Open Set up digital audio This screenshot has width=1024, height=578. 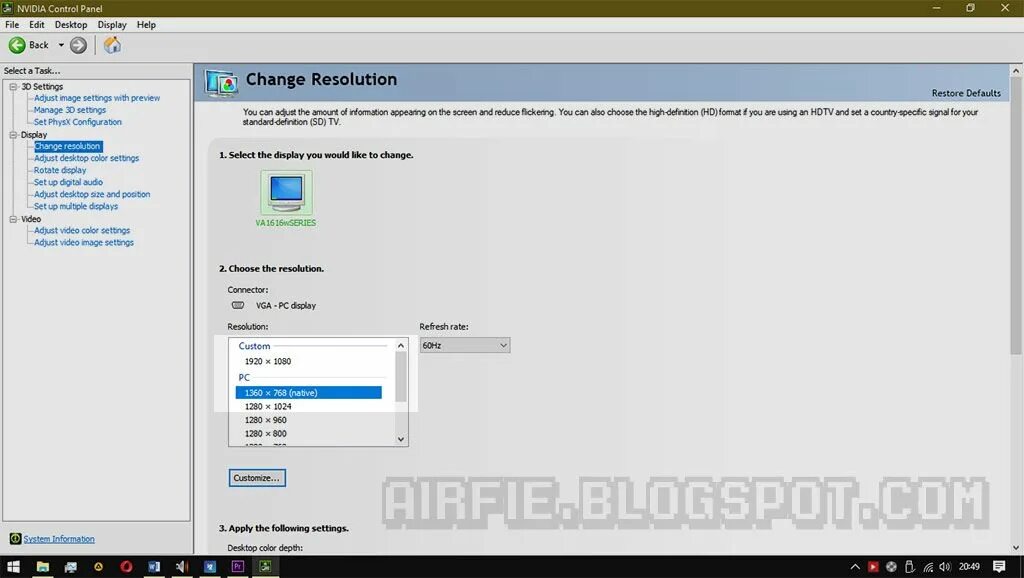coord(69,182)
